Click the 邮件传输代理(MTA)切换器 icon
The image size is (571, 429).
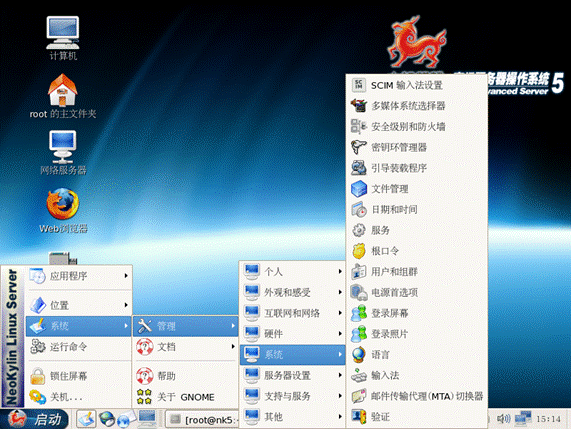(359, 396)
